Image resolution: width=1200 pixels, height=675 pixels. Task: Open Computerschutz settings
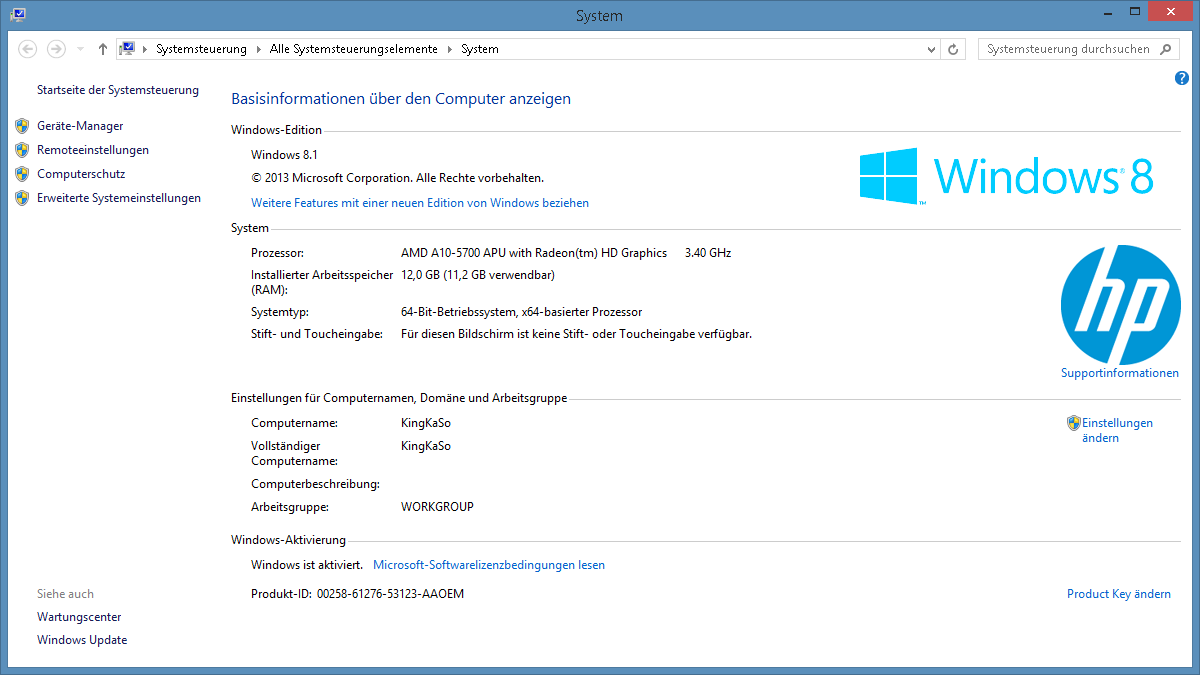(80, 174)
